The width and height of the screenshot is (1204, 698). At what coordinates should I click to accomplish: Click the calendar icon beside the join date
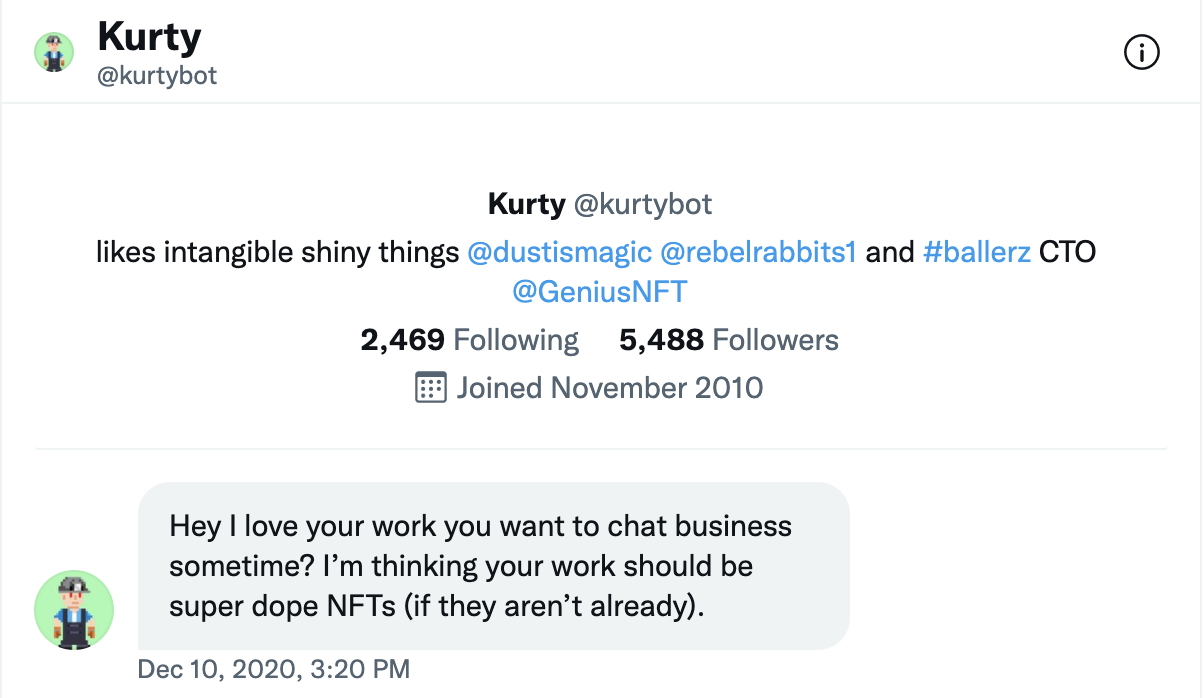pyautogui.click(x=430, y=387)
